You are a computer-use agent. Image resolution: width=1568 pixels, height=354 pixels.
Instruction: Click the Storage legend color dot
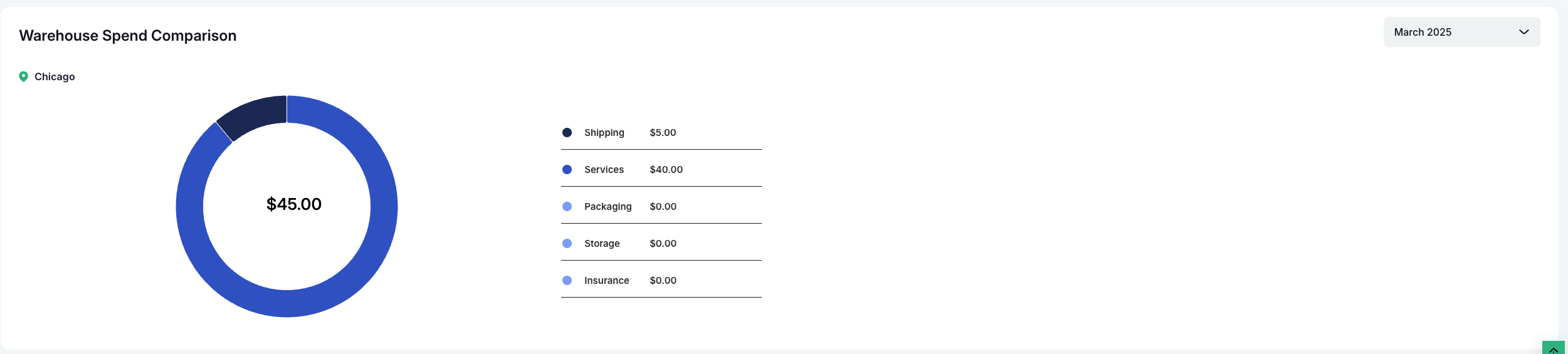pyautogui.click(x=567, y=244)
